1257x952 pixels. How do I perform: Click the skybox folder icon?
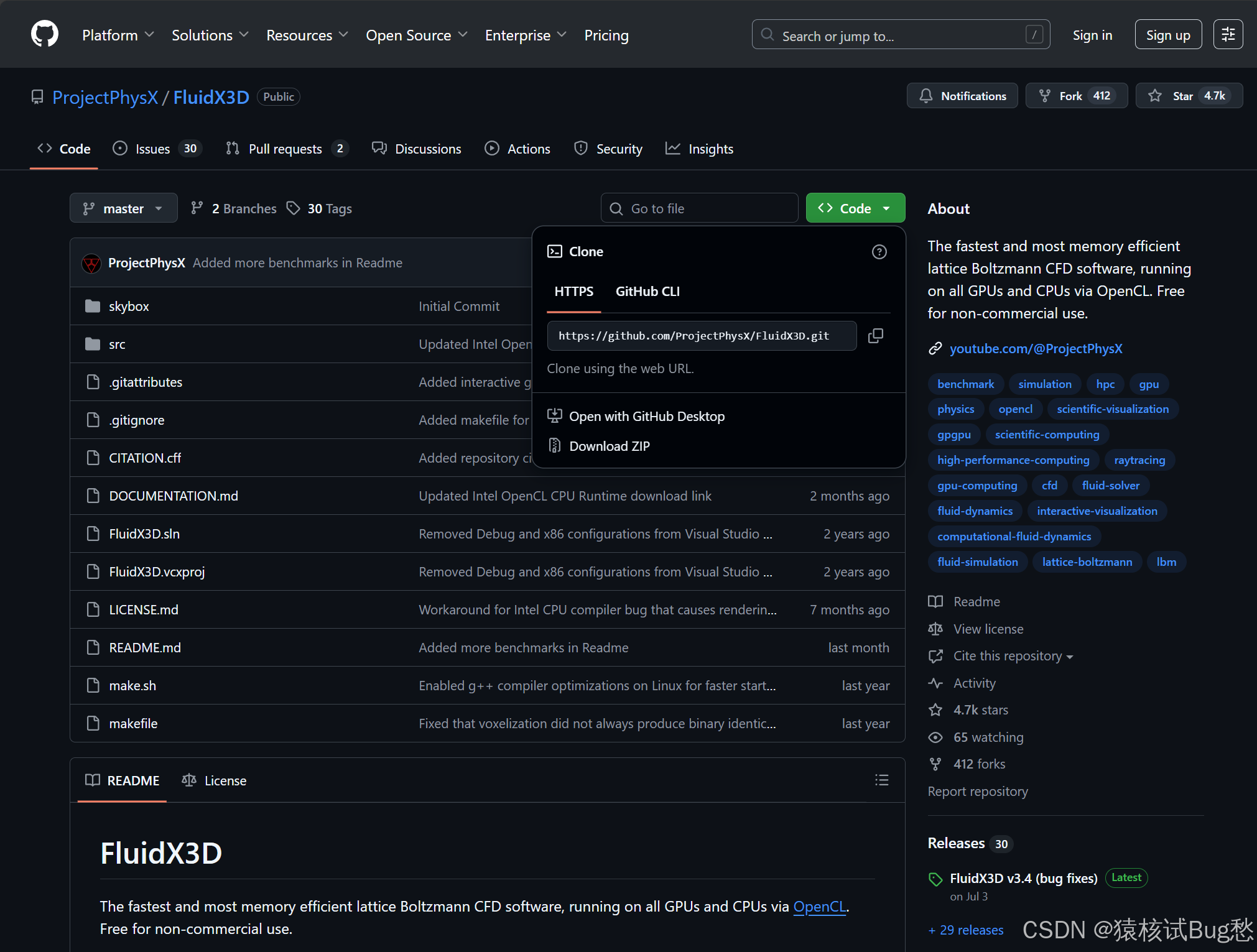93,306
